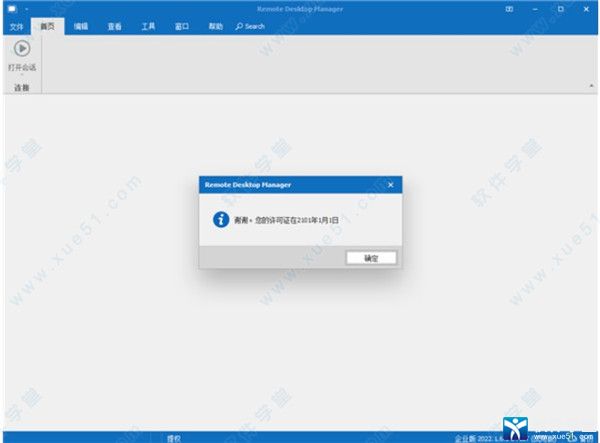Switch to the 首页 ribbon tab
600x443 pixels.
coord(47,27)
